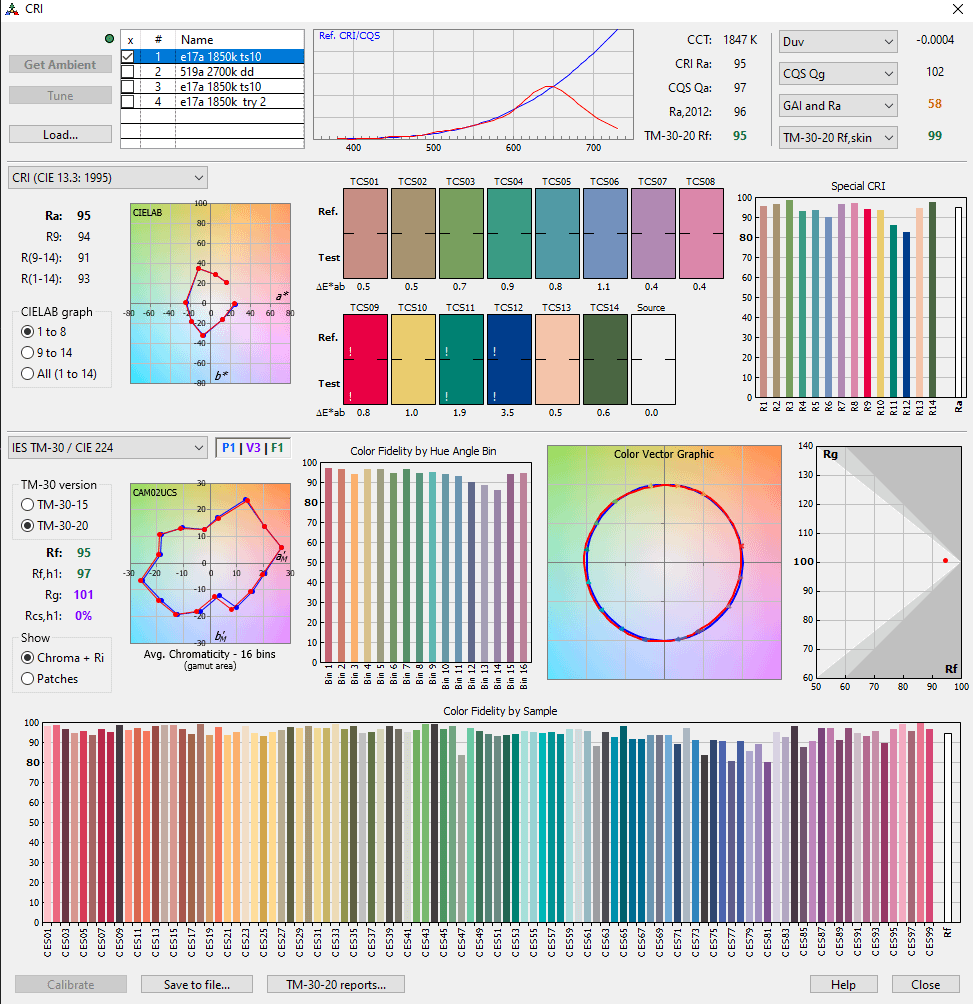Switch to the F1 tab
This screenshot has height=1004, width=973.
pyautogui.click(x=278, y=447)
